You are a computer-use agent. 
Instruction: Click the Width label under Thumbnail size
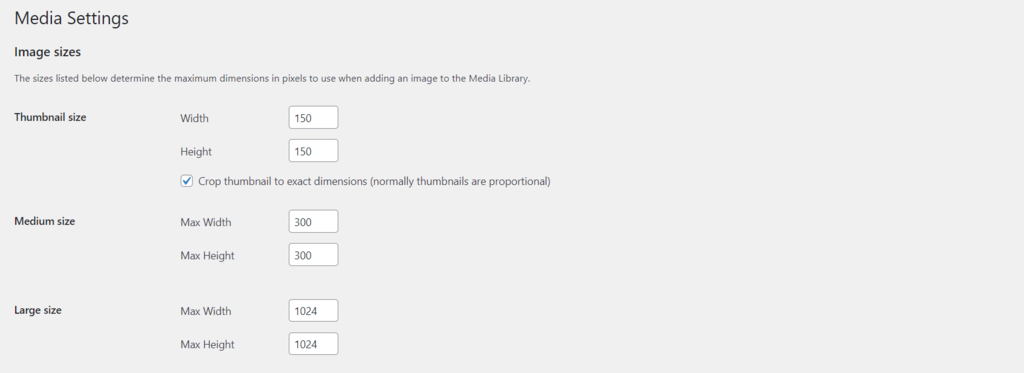pyautogui.click(x=195, y=118)
